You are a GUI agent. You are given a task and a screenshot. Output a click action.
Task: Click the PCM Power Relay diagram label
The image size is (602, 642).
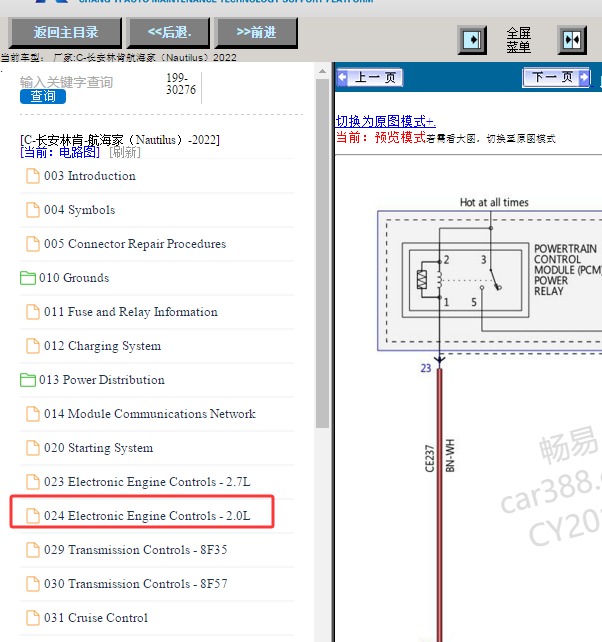click(568, 270)
